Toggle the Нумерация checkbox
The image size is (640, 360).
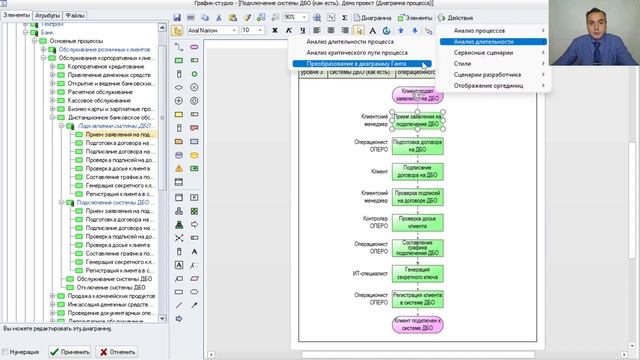pyautogui.click(x=5, y=352)
